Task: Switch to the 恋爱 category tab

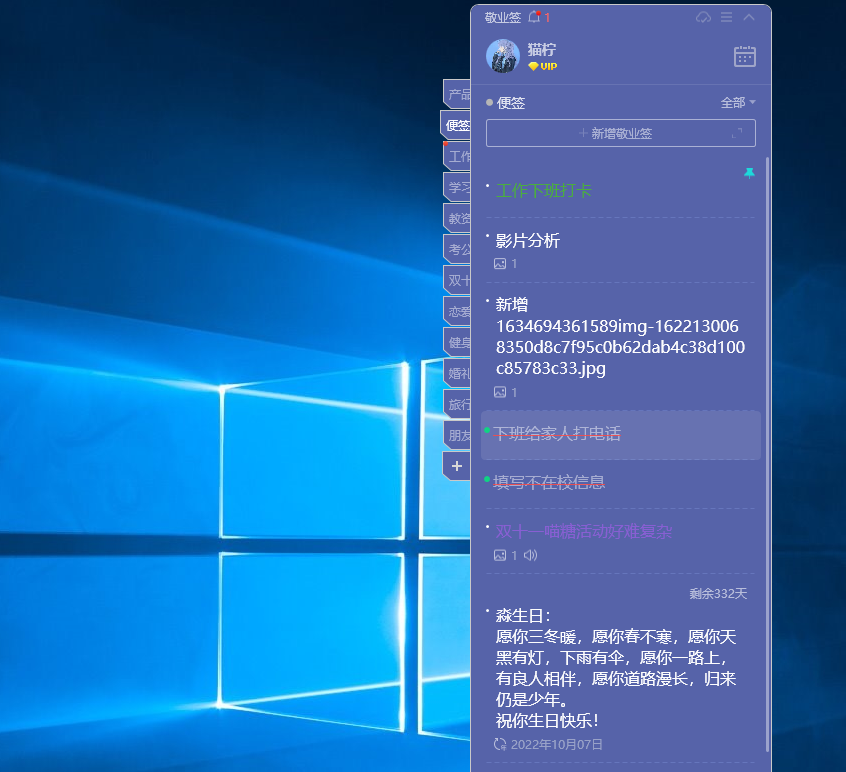Action: 457,311
